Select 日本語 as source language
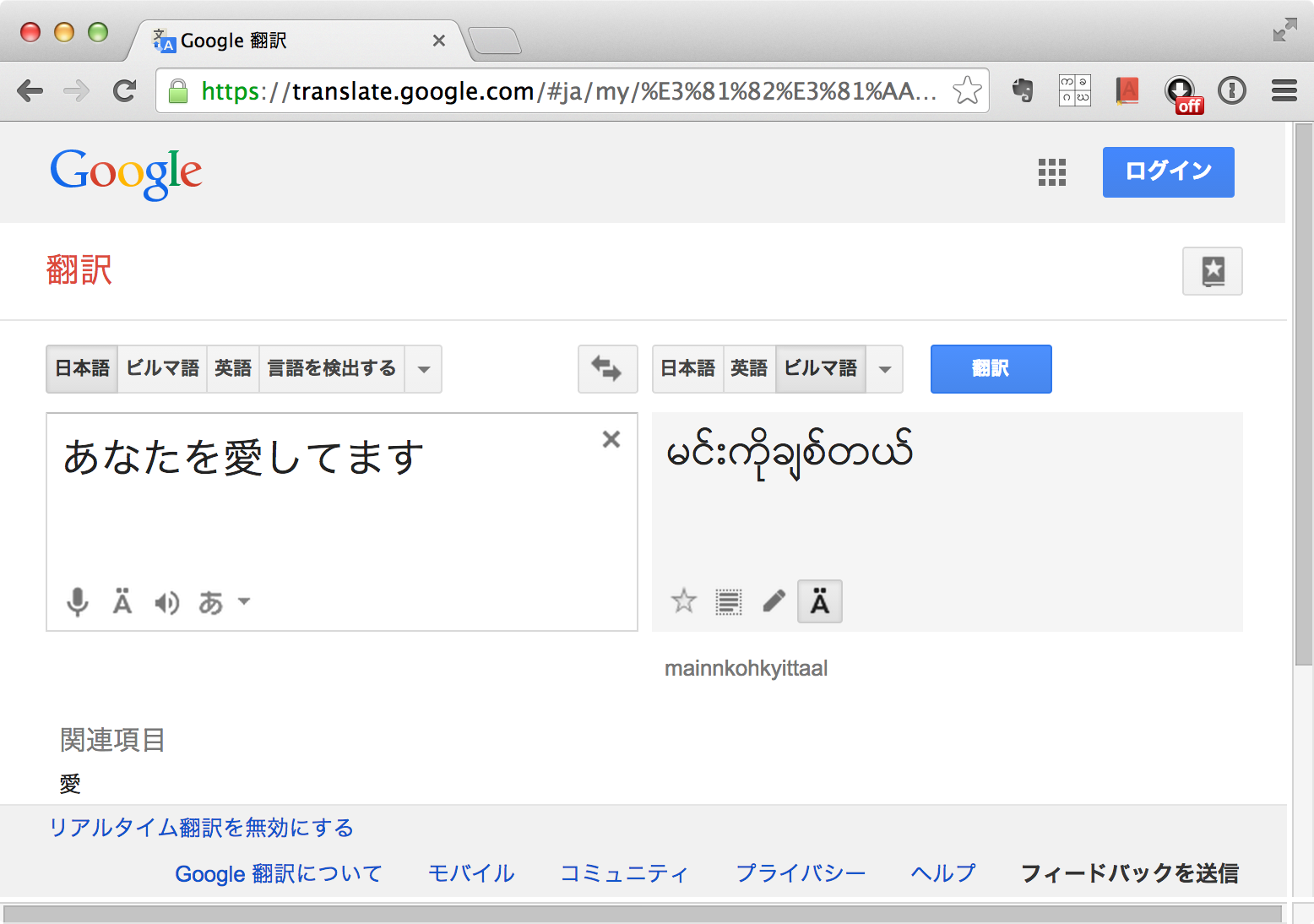The width and height of the screenshot is (1314, 924). (x=82, y=369)
